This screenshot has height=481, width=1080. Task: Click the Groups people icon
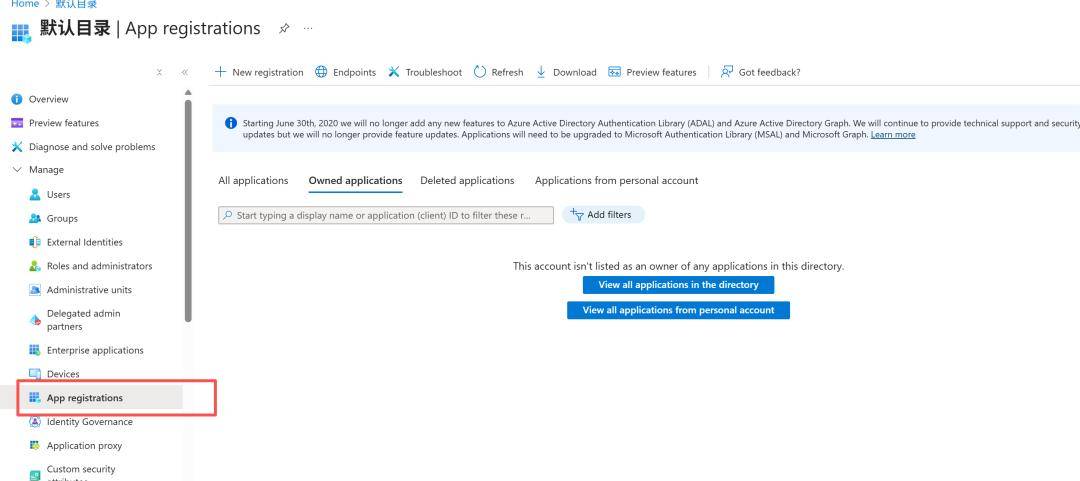pyautogui.click(x=35, y=218)
